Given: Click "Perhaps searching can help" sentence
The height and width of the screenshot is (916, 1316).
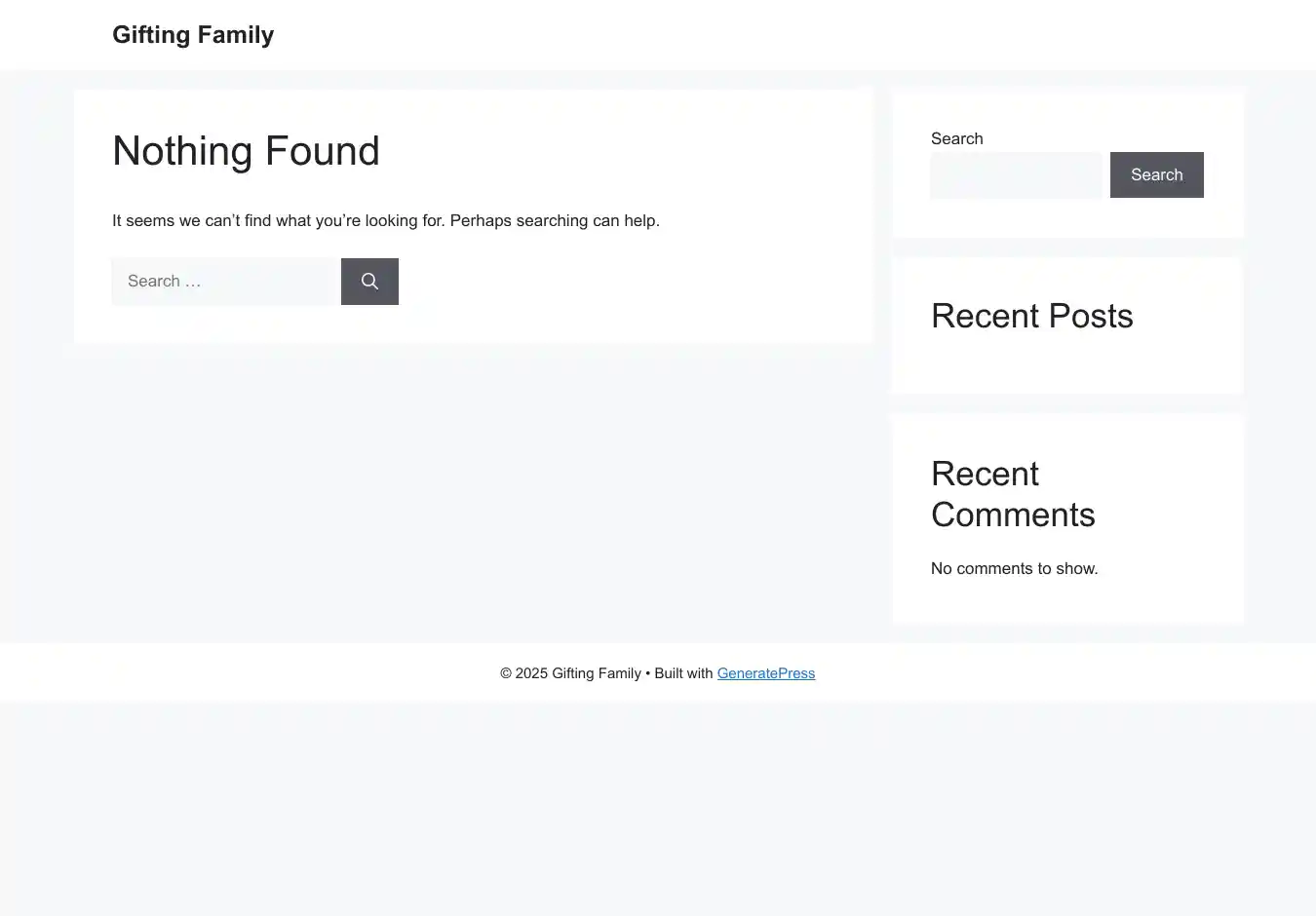Looking at the screenshot, I should pyautogui.click(x=554, y=221).
